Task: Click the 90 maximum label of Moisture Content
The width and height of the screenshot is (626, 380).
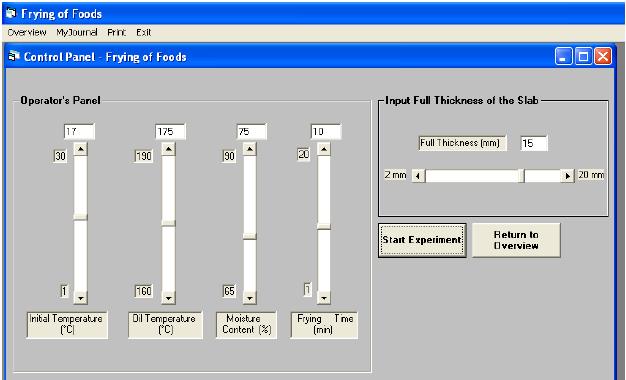Action: [229, 156]
